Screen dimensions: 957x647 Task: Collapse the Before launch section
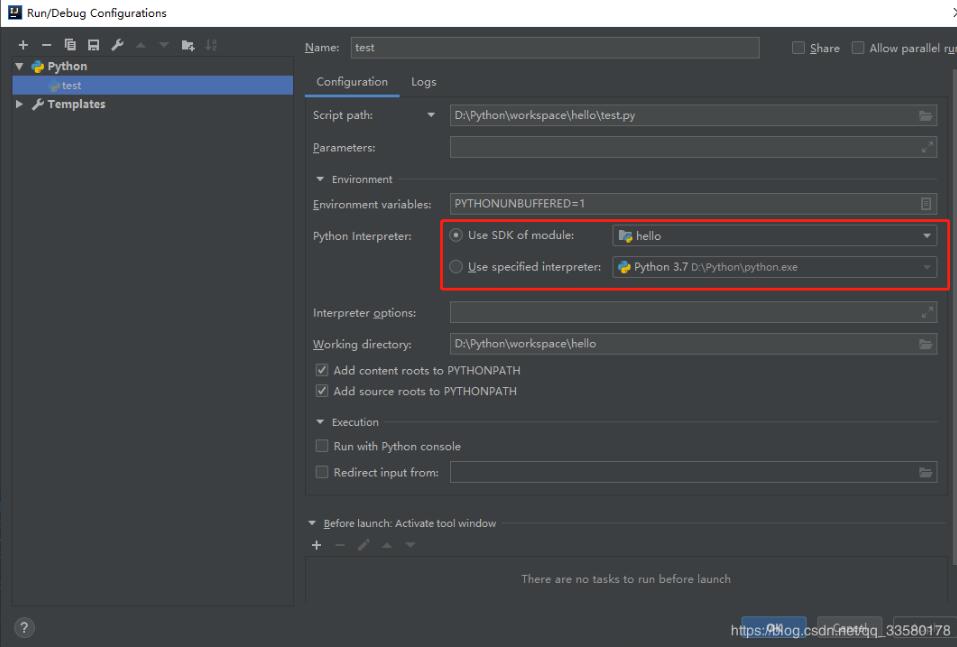(x=312, y=523)
